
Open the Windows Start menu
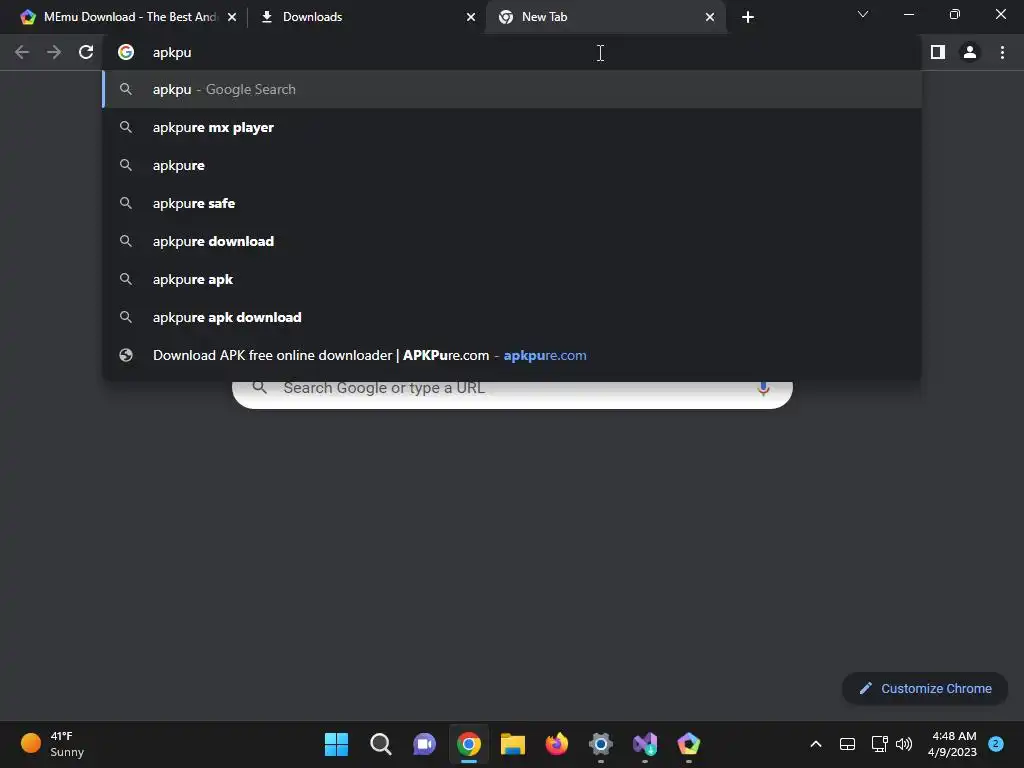point(336,744)
